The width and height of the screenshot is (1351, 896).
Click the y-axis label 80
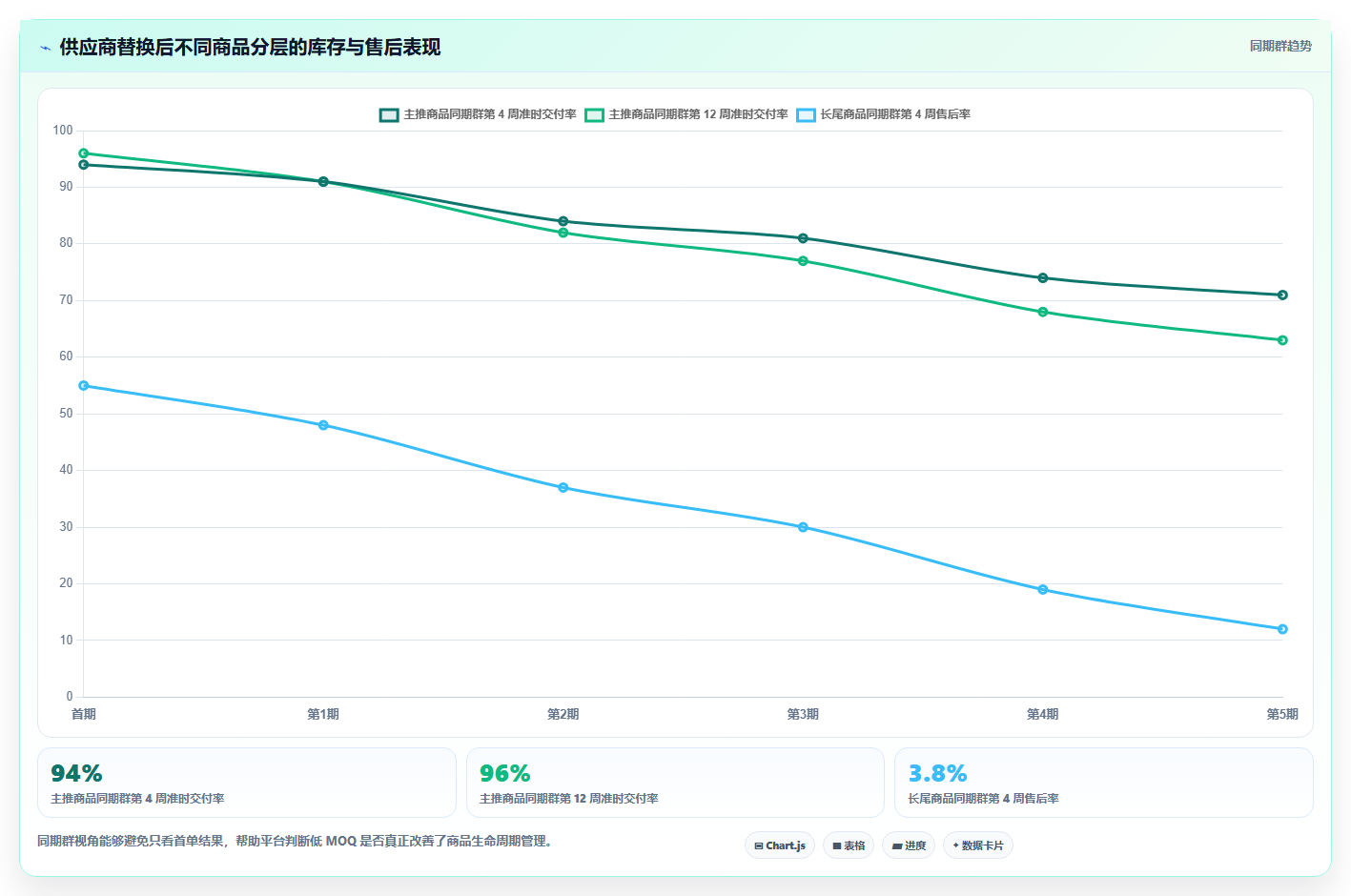click(x=66, y=243)
